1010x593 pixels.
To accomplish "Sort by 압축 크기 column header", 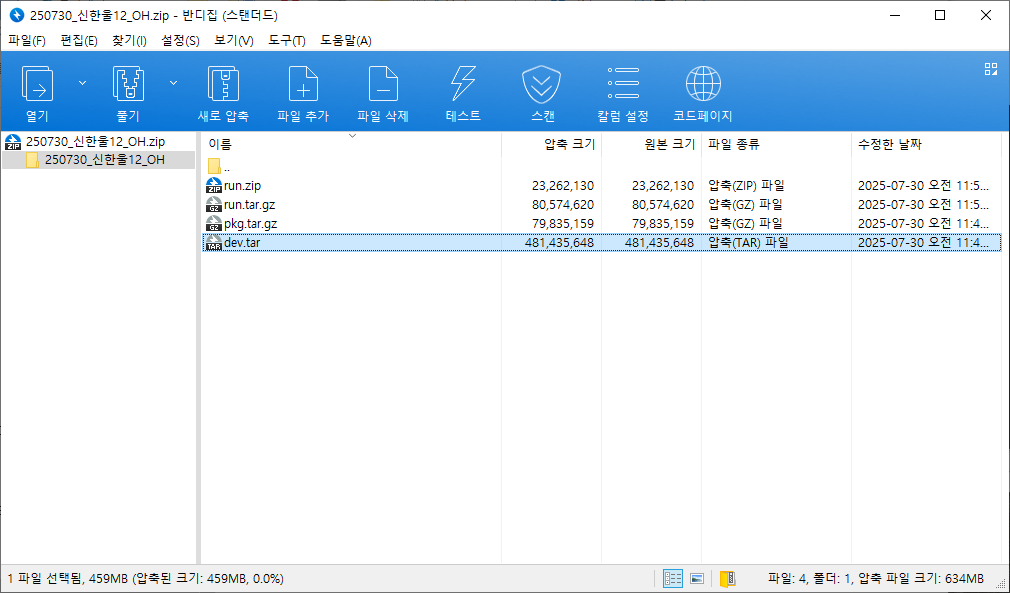I will click(569, 144).
